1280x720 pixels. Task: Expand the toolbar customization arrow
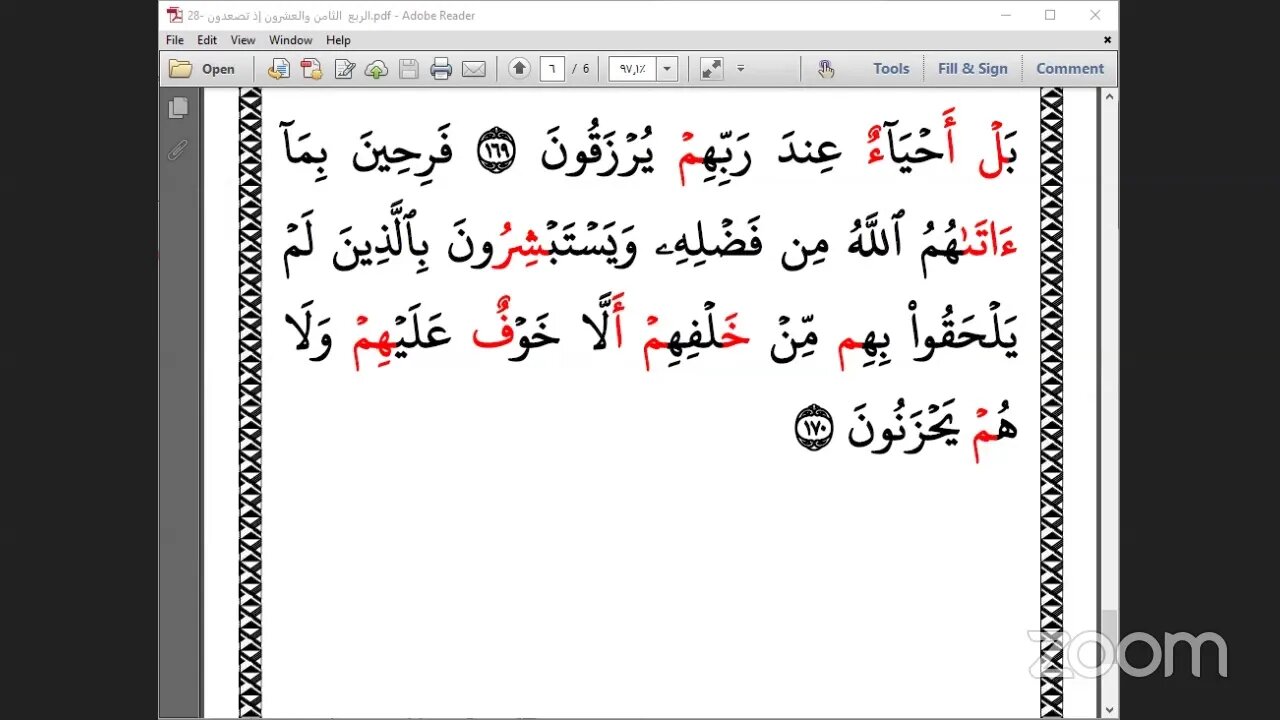tap(741, 69)
